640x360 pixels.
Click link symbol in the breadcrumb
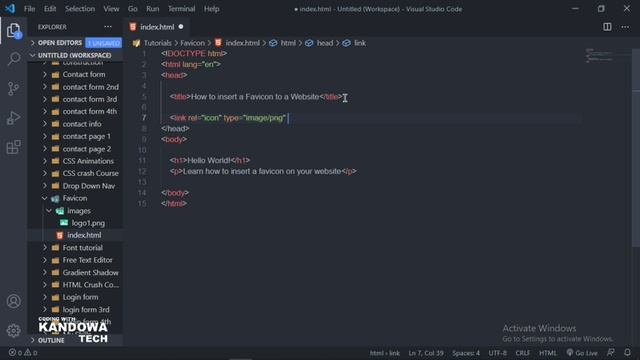click(x=360, y=43)
